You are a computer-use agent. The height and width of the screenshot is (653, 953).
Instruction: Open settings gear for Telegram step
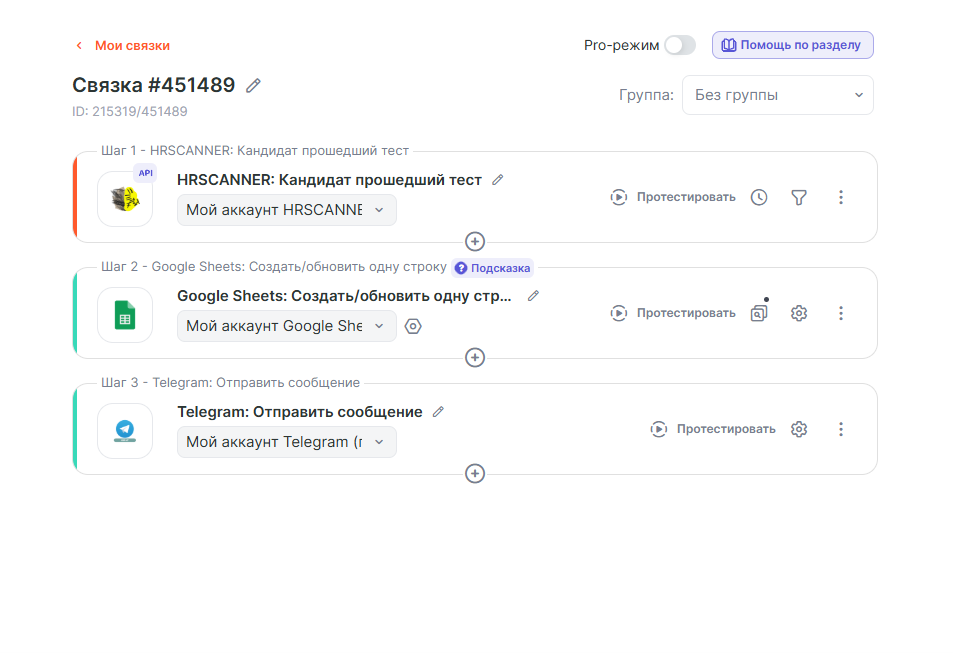(x=798, y=430)
